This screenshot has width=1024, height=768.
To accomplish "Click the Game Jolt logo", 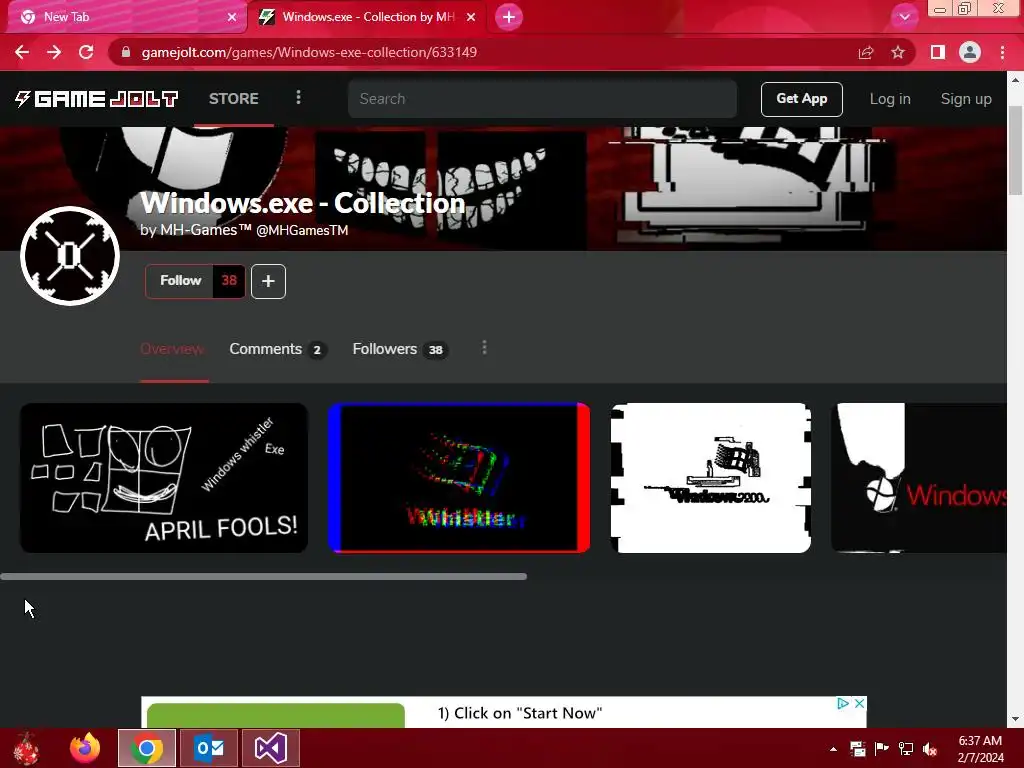I will point(96,99).
